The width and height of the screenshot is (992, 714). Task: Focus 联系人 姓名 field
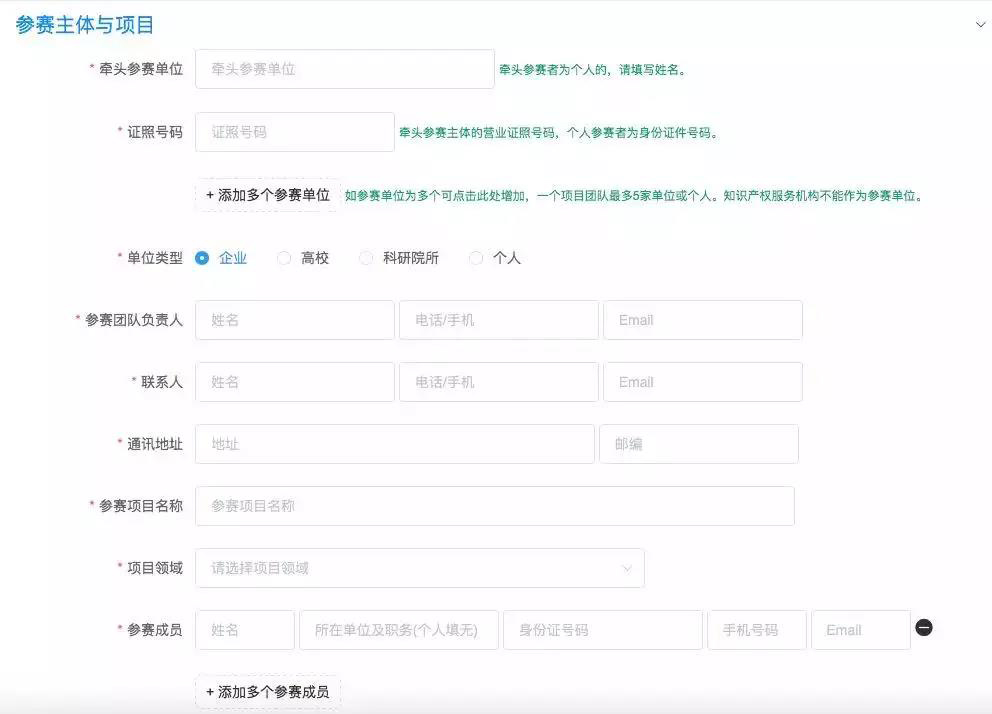pyautogui.click(x=295, y=382)
